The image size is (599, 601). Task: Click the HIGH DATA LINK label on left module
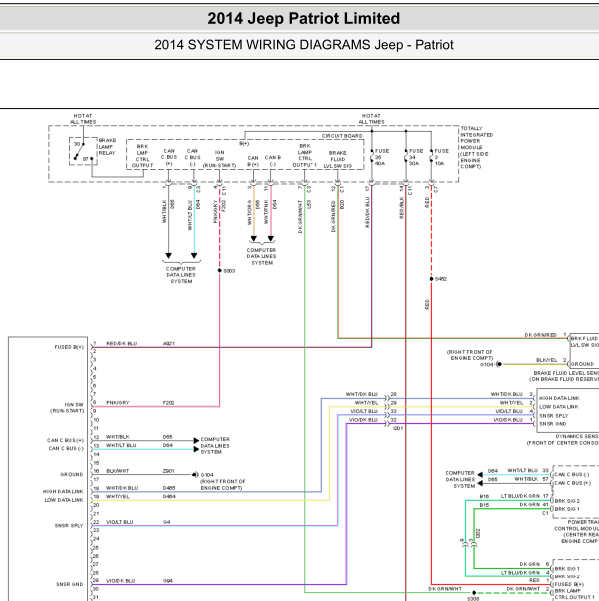click(x=63, y=491)
